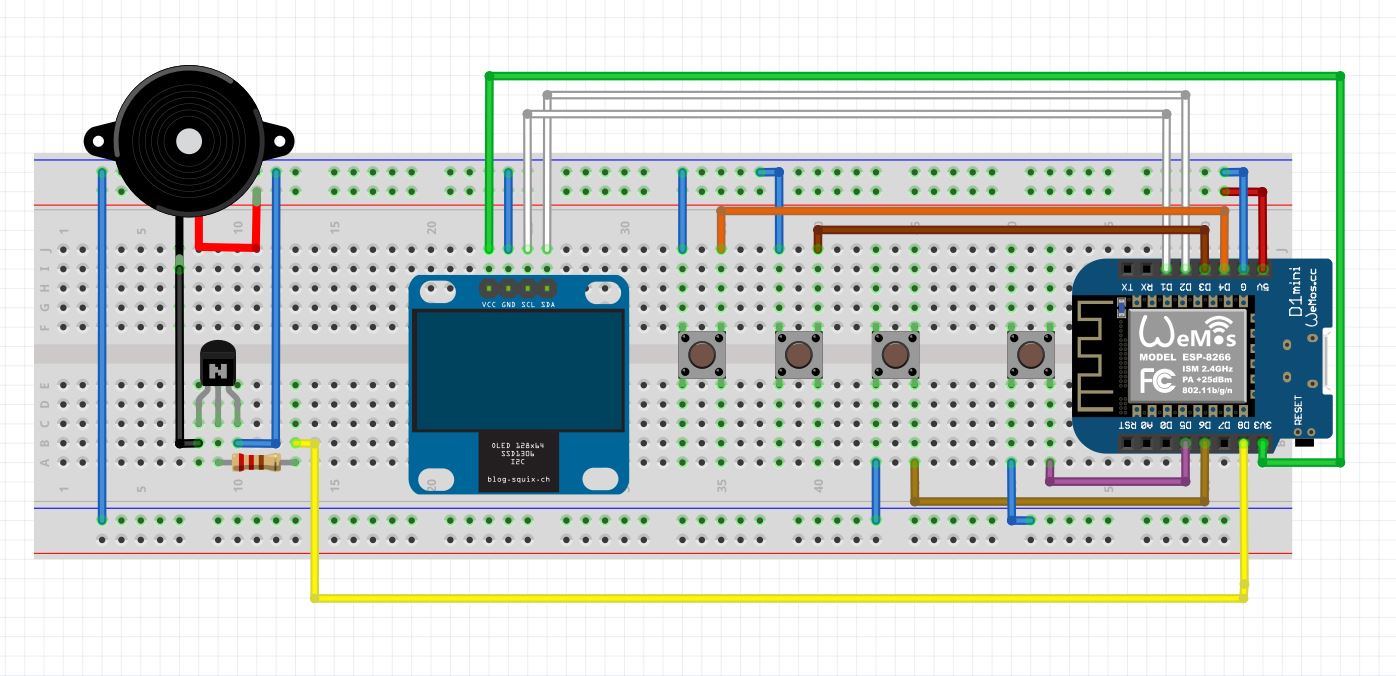Click the third push button from left
Screen dimensions: 1396x676
[x=895, y=355]
